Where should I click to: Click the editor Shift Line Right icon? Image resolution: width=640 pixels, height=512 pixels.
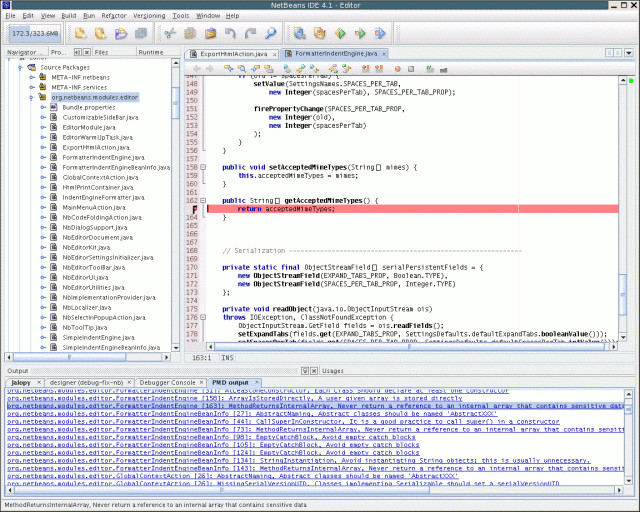coord(379,69)
